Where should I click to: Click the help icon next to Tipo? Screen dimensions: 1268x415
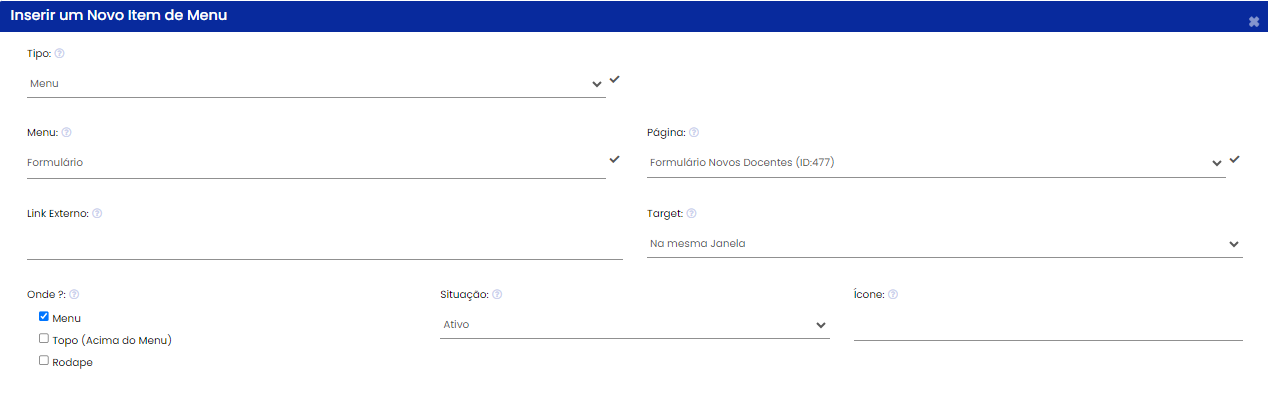click(x=59, y=53)
